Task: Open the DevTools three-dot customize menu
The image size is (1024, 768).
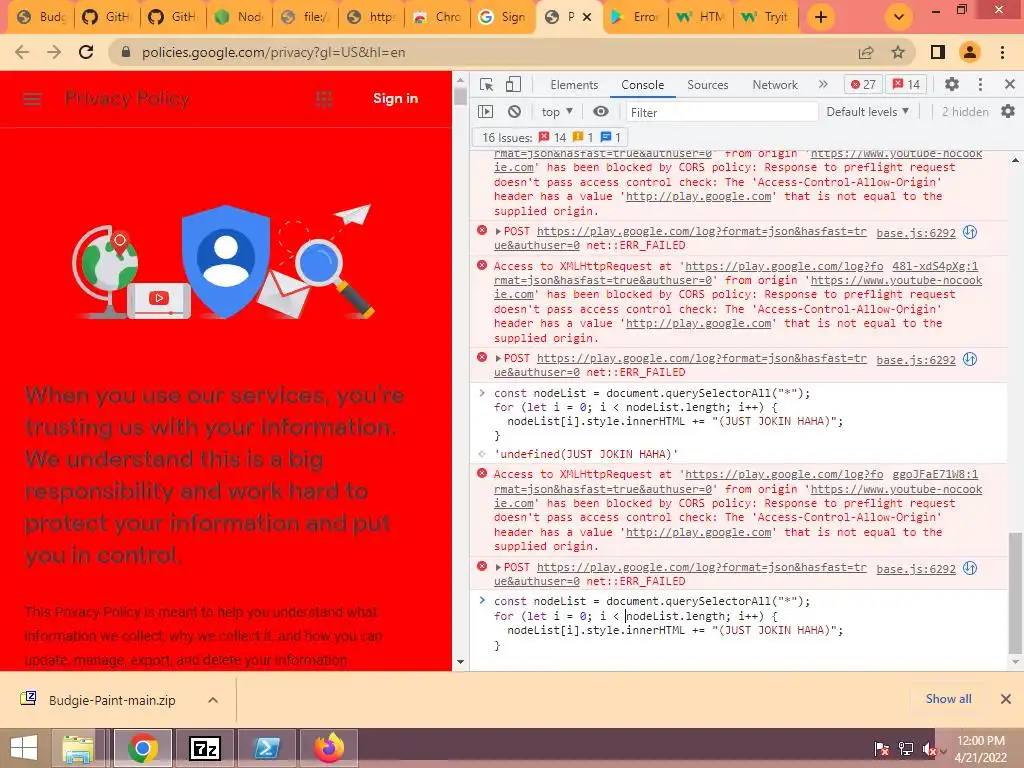Action: [980, 84]
